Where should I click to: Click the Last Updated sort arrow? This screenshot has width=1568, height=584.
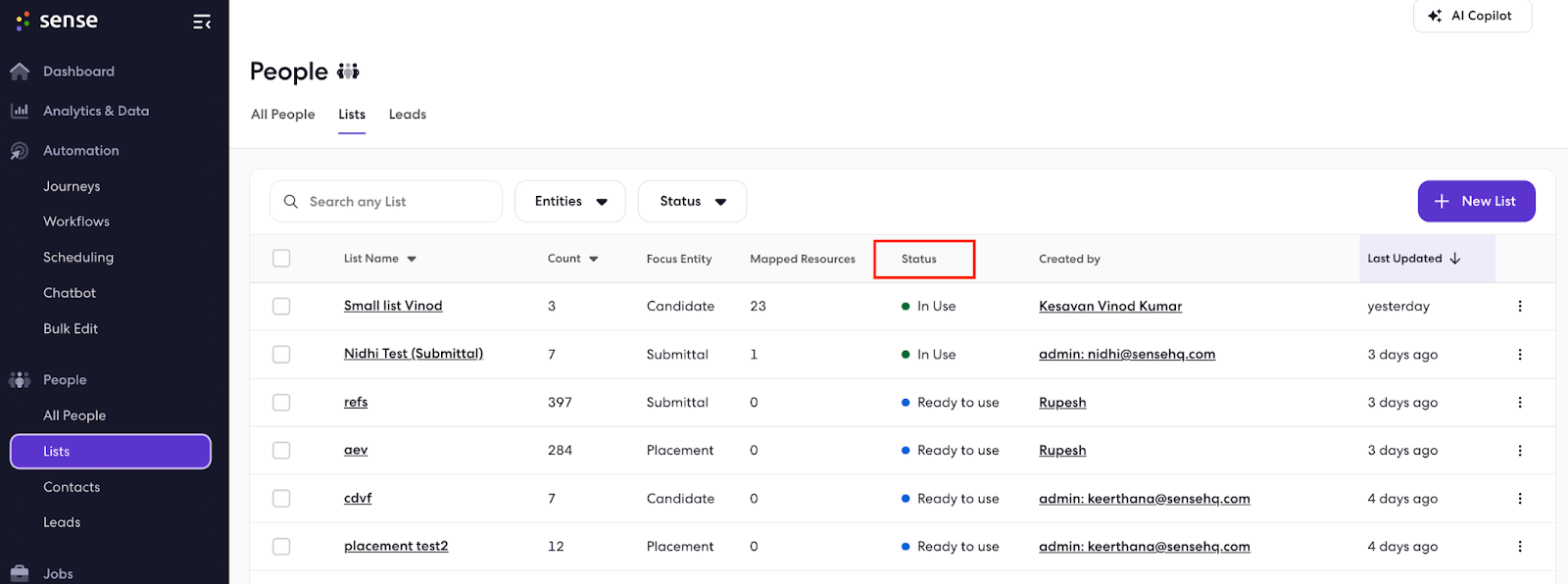click(1455, 259)
